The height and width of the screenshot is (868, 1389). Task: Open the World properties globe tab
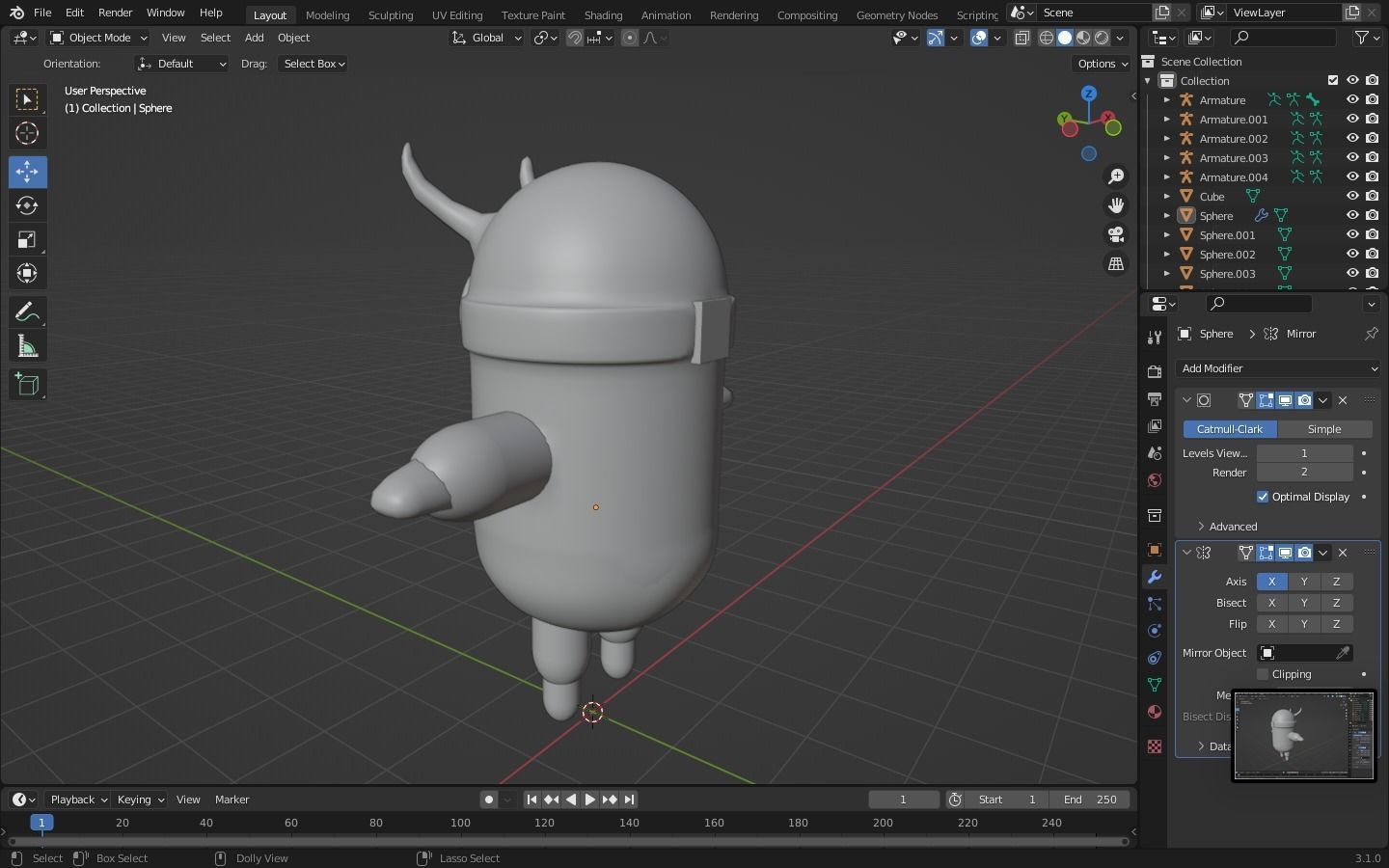(x=1155, y=480)
